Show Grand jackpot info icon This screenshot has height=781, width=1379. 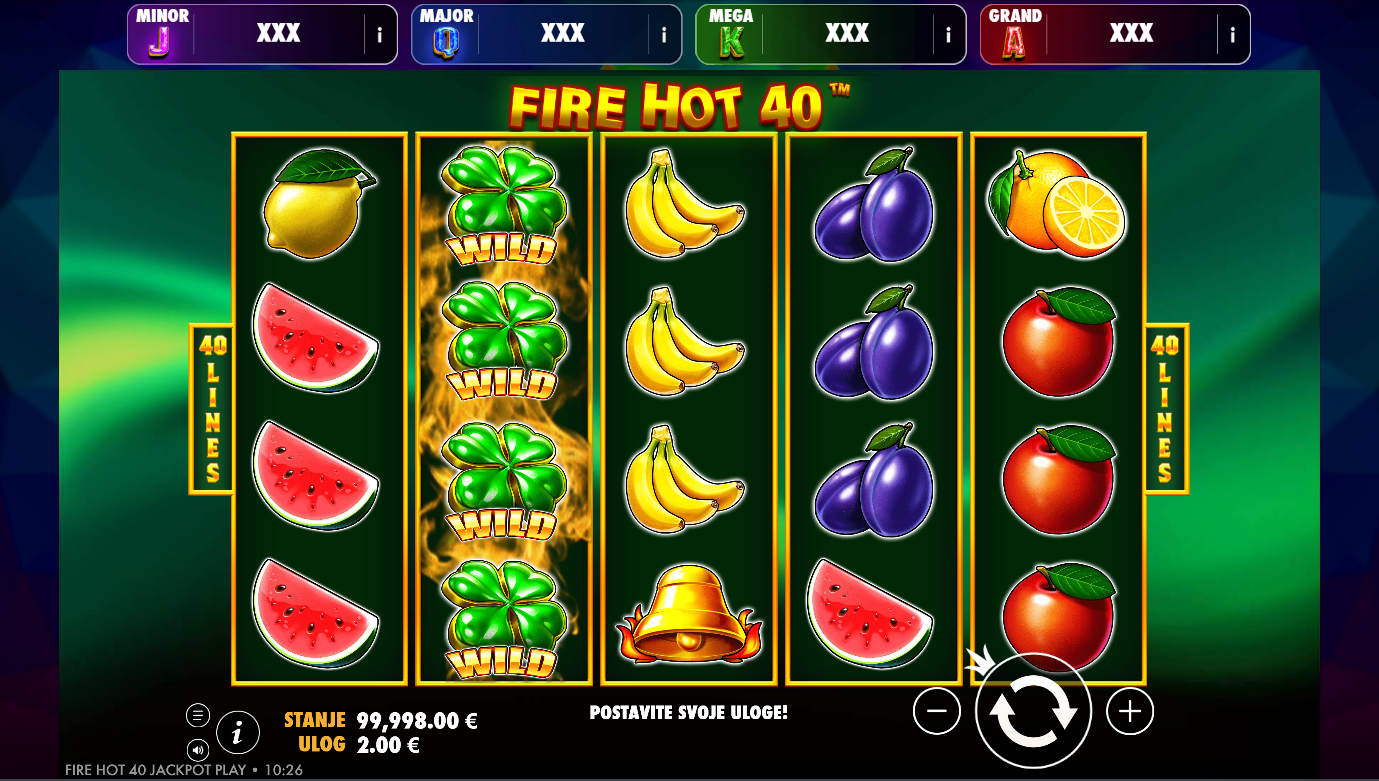1233,35
